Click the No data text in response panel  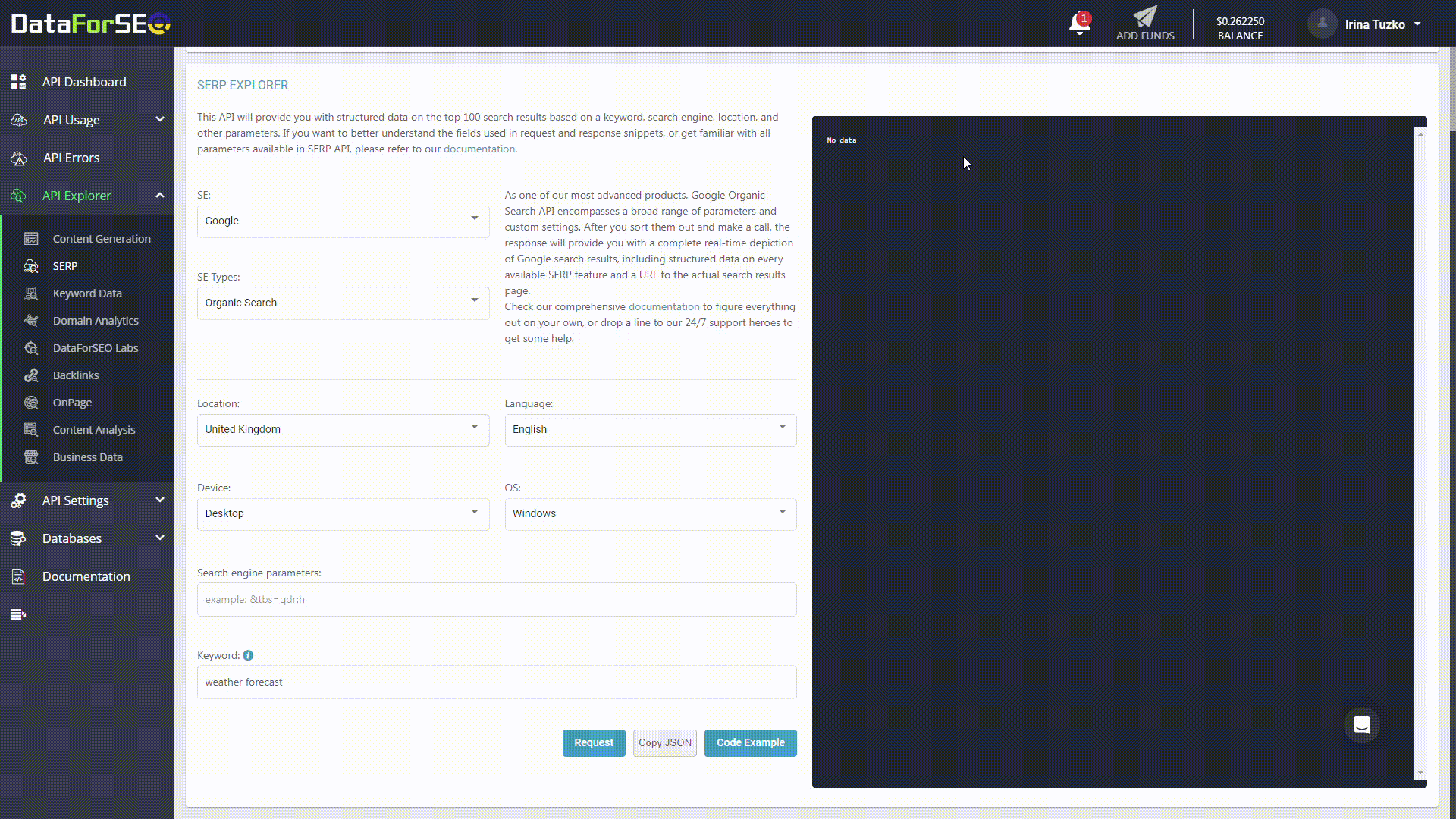pos(842,140)
